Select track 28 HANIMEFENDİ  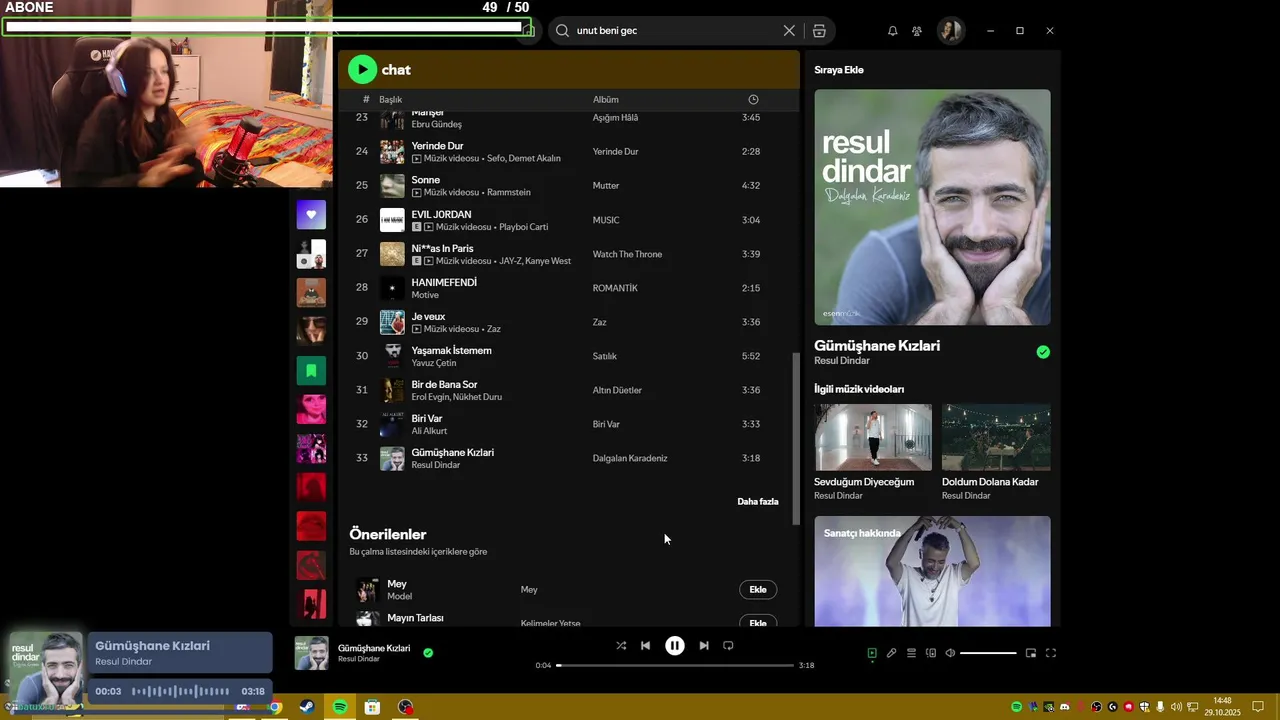pos(570,288)
